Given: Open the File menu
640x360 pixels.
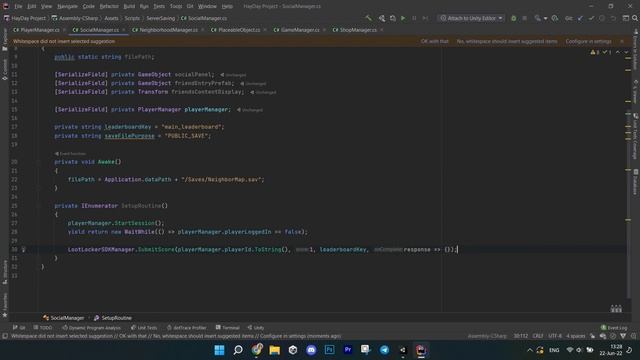Looking at the screenshot, I should point(18,6).
